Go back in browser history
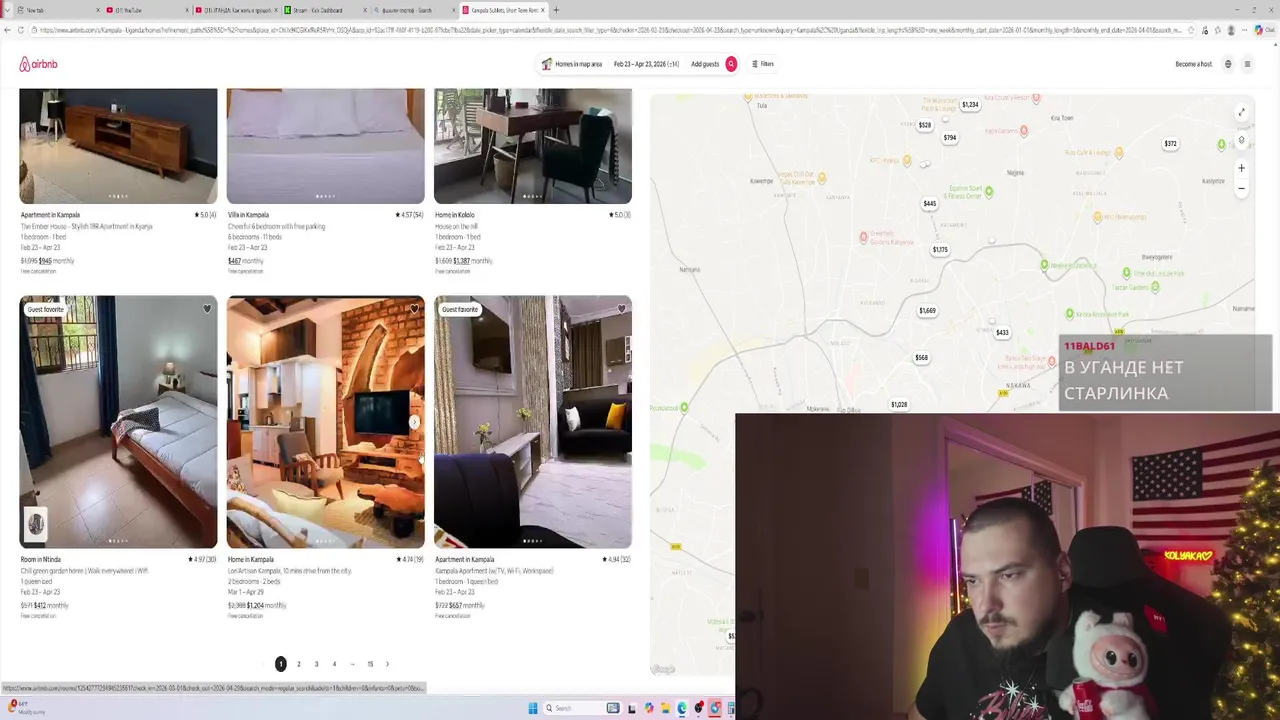Screen dimensions: 1280x720 tap(7, 30)
